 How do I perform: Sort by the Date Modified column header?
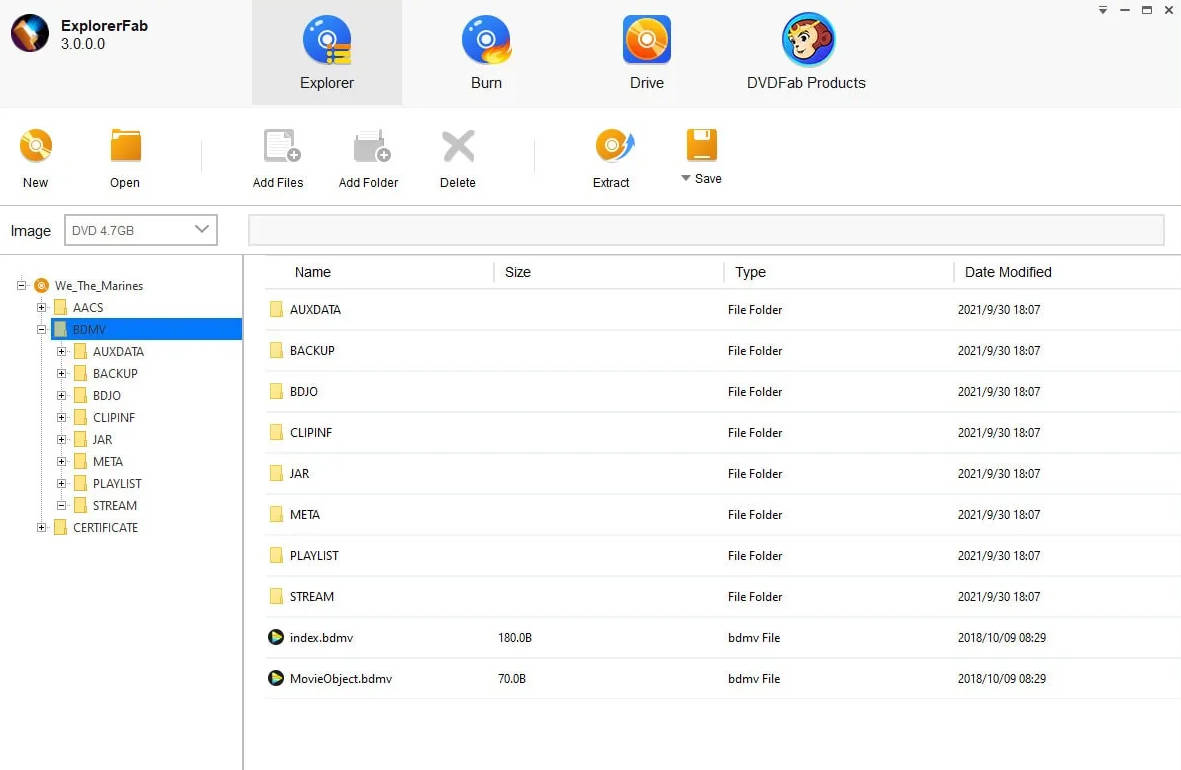(x=1007, y=272)
